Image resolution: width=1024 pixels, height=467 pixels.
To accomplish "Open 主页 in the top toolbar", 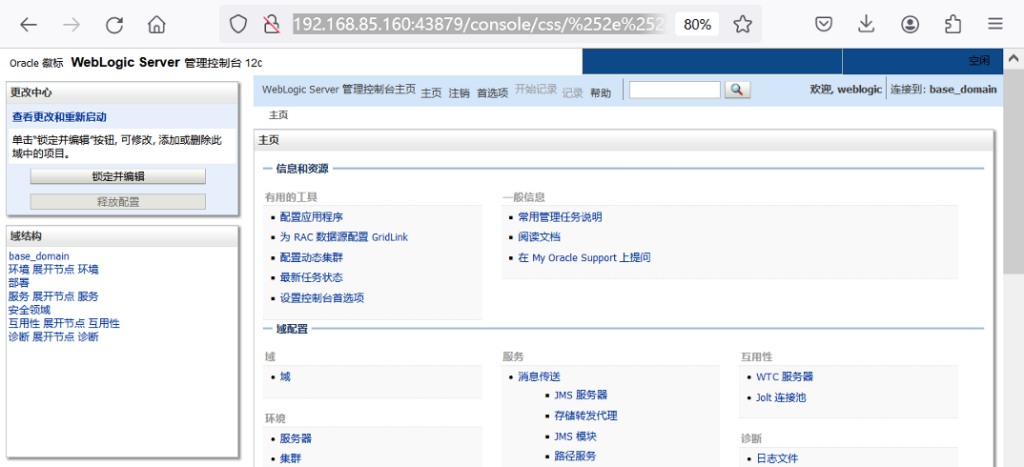I will tap(431, 93).
